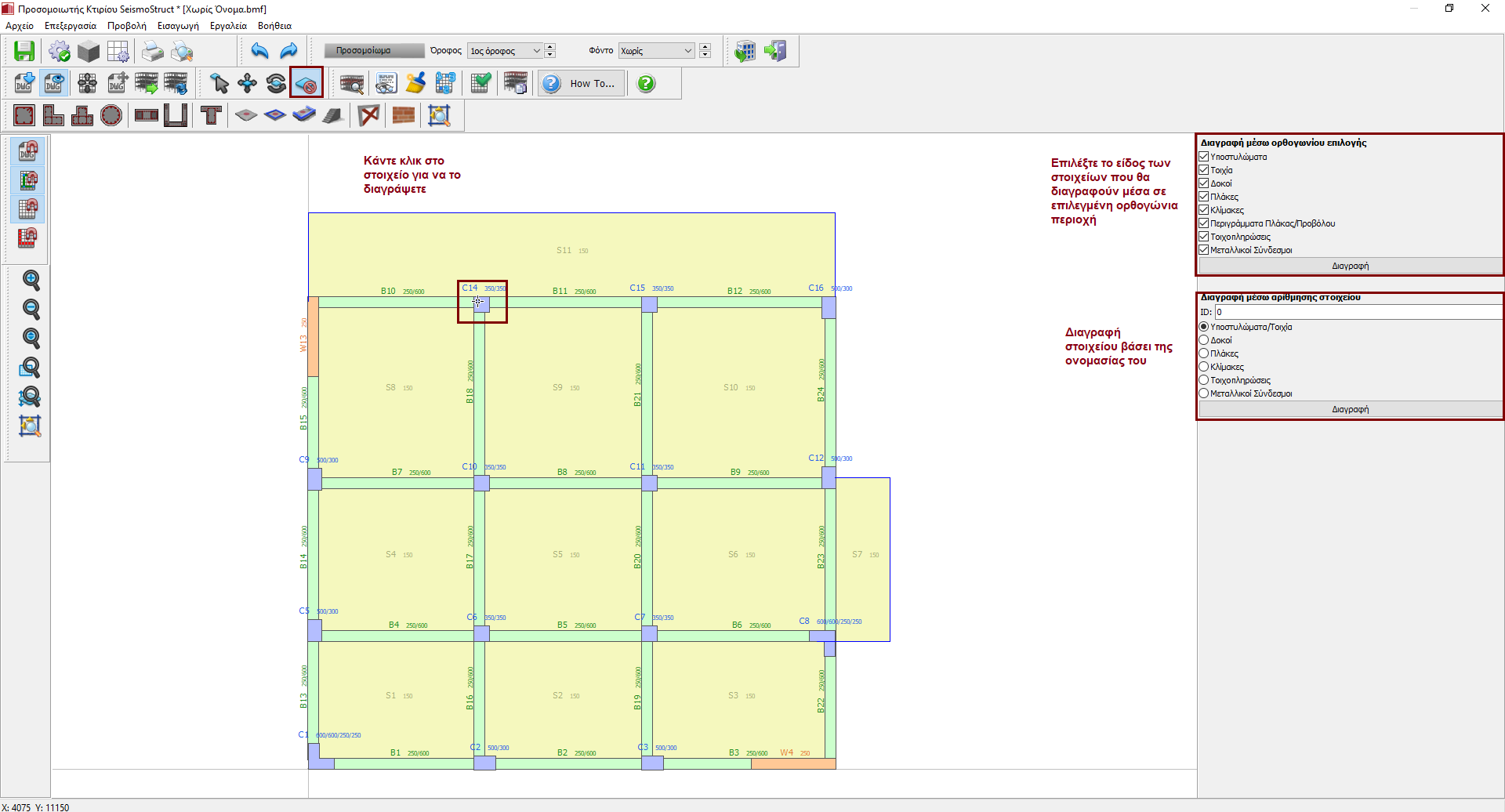Viewport: 1505px width, 812px height.
Task: Click the floor stepper up arrow
Action: point(550,47)
